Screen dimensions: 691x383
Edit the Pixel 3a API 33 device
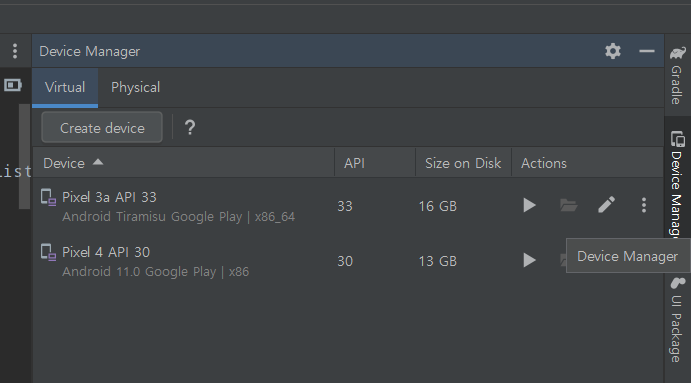606,205
